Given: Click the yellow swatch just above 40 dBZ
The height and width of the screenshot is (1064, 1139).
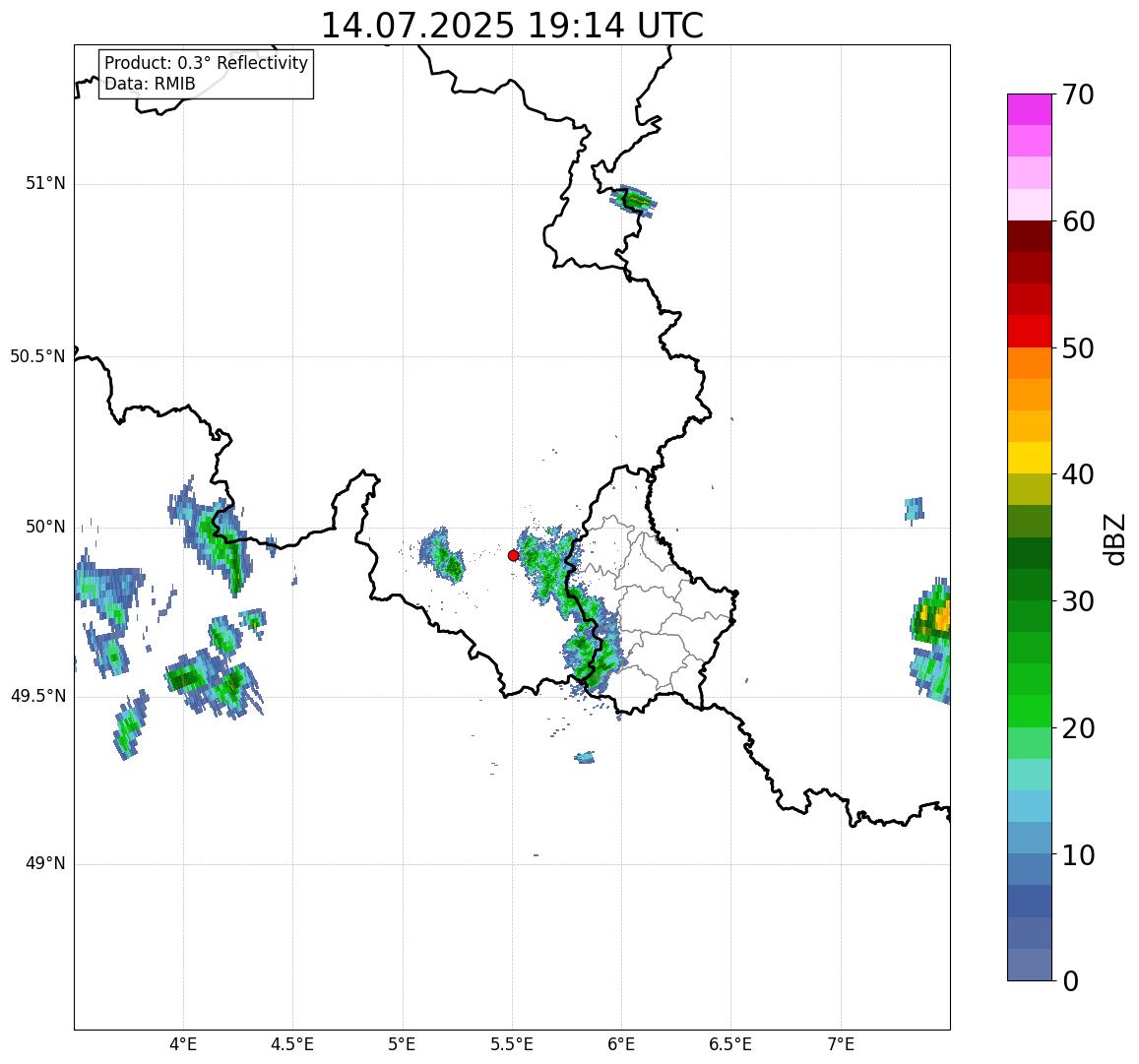Looking at the screenshot, I should [1030, 459].
